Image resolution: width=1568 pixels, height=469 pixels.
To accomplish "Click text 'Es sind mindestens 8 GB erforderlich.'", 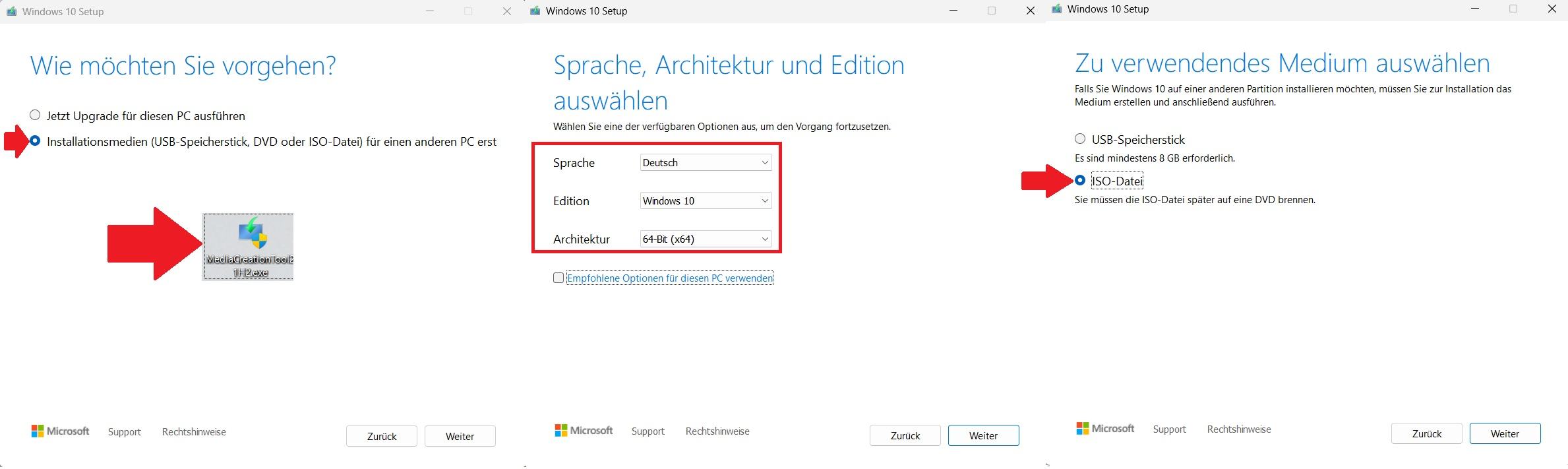I will [x=1155, y=158].
